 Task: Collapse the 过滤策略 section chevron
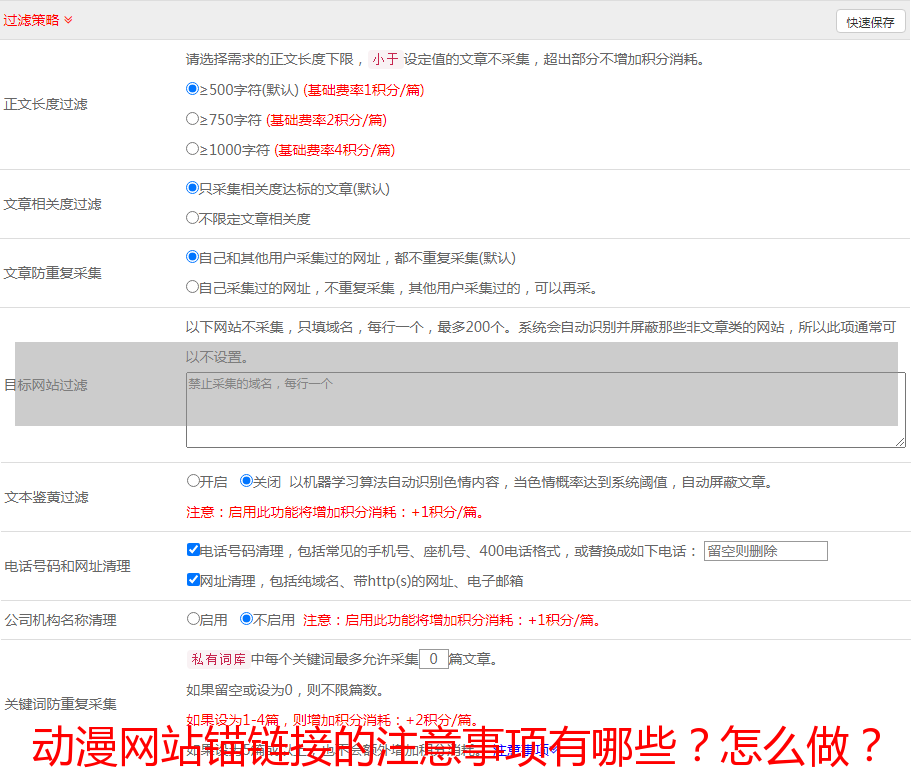coord(68,20)
